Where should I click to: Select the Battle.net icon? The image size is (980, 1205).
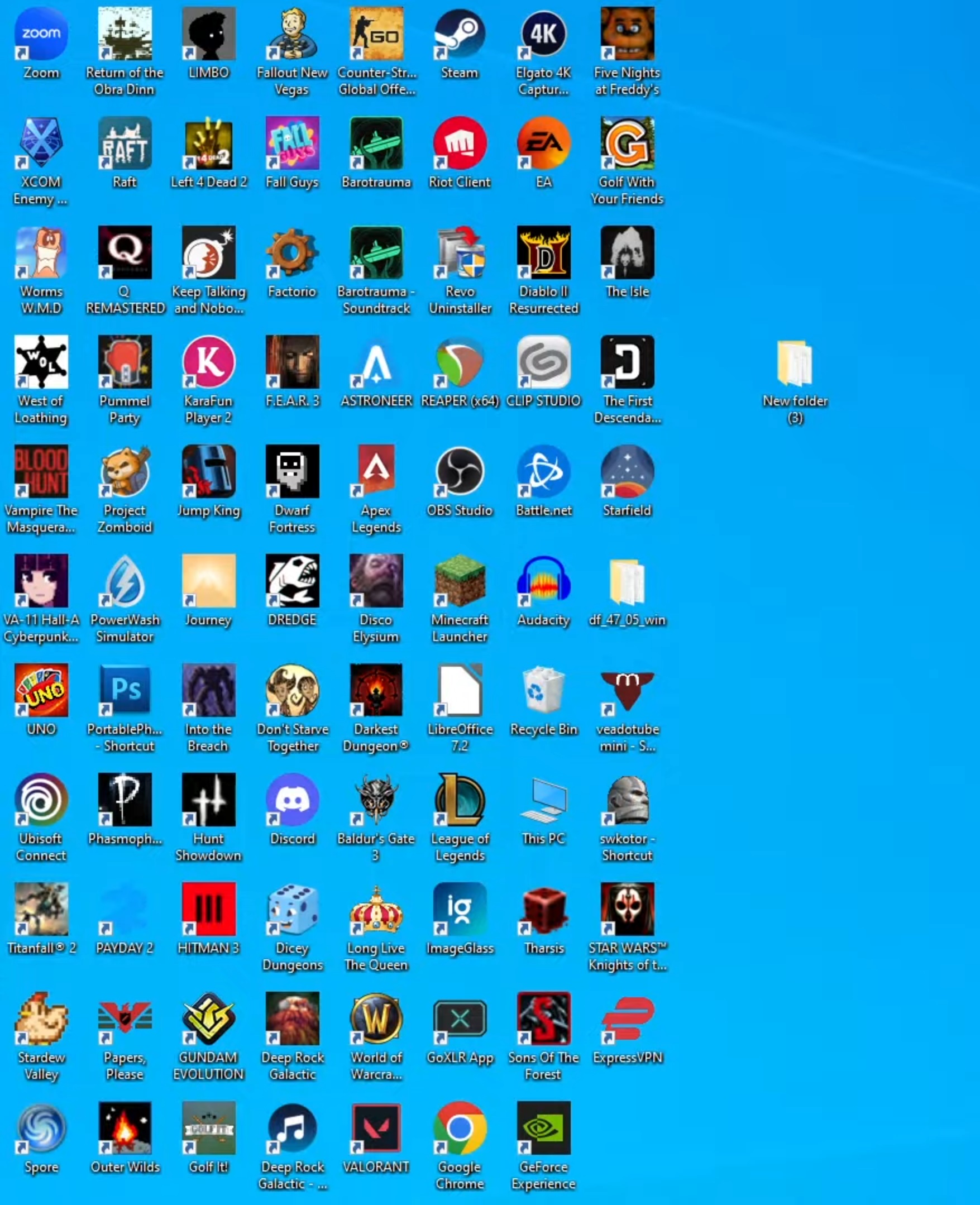[544, 472]
